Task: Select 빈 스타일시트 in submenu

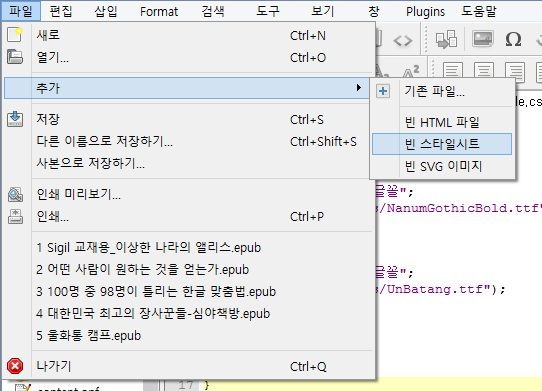Action: point(442,144)
